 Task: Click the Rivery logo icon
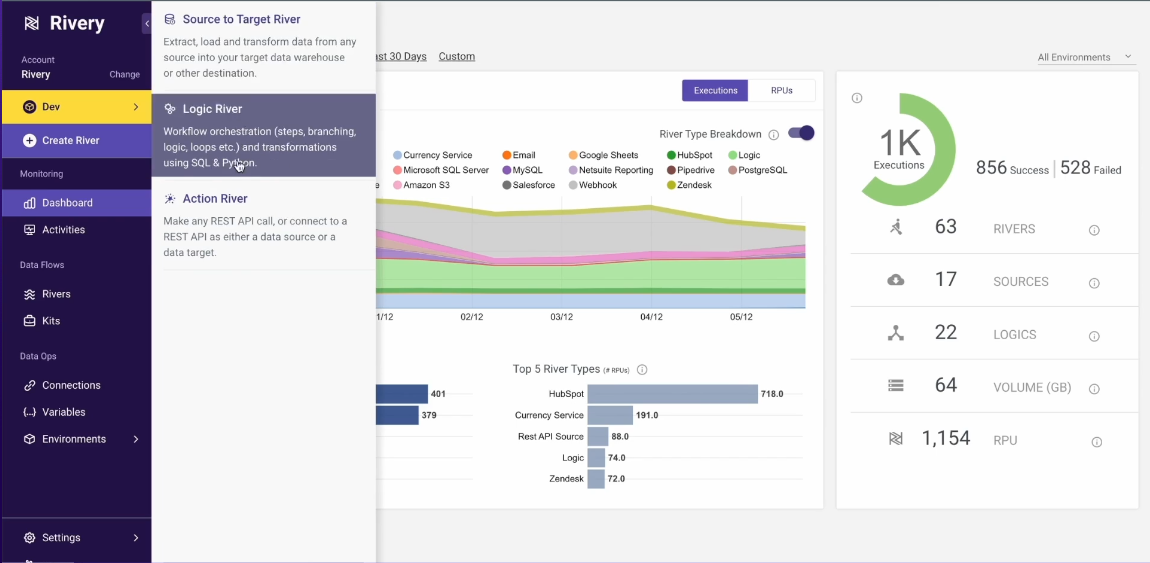(x=32, y=24)
